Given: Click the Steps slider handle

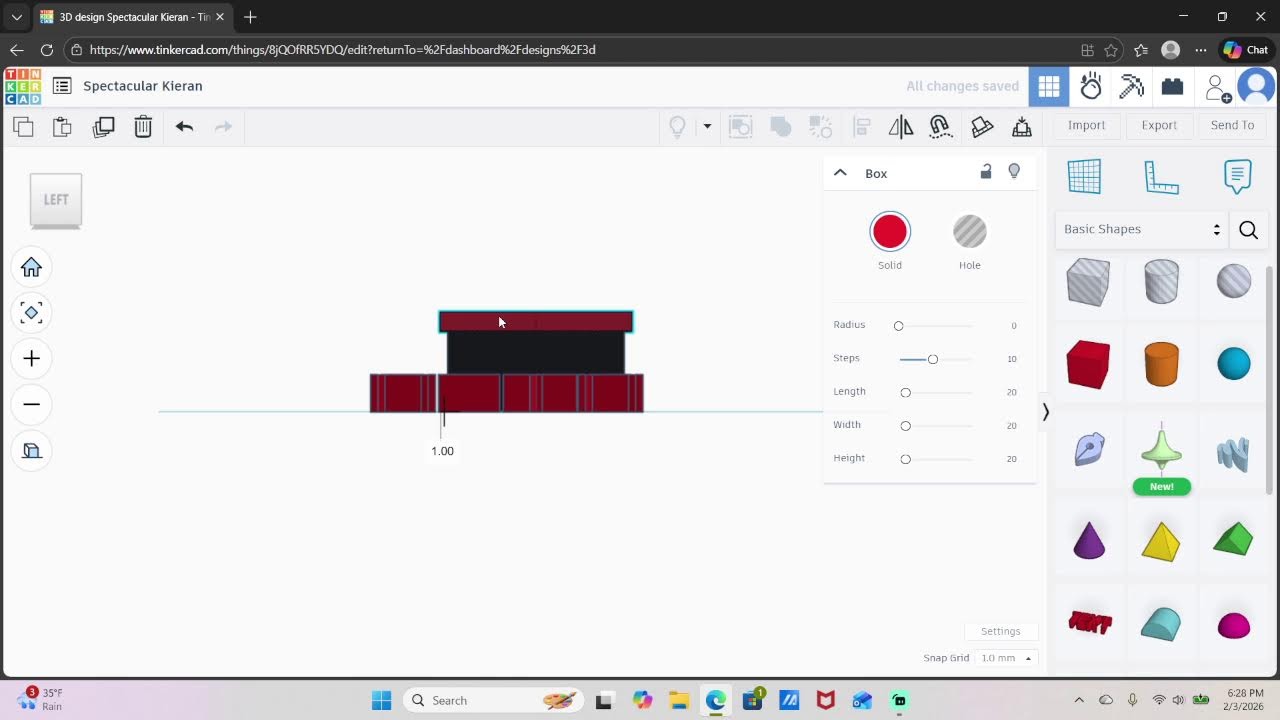Looking at the screenshot, I should 932,359.
